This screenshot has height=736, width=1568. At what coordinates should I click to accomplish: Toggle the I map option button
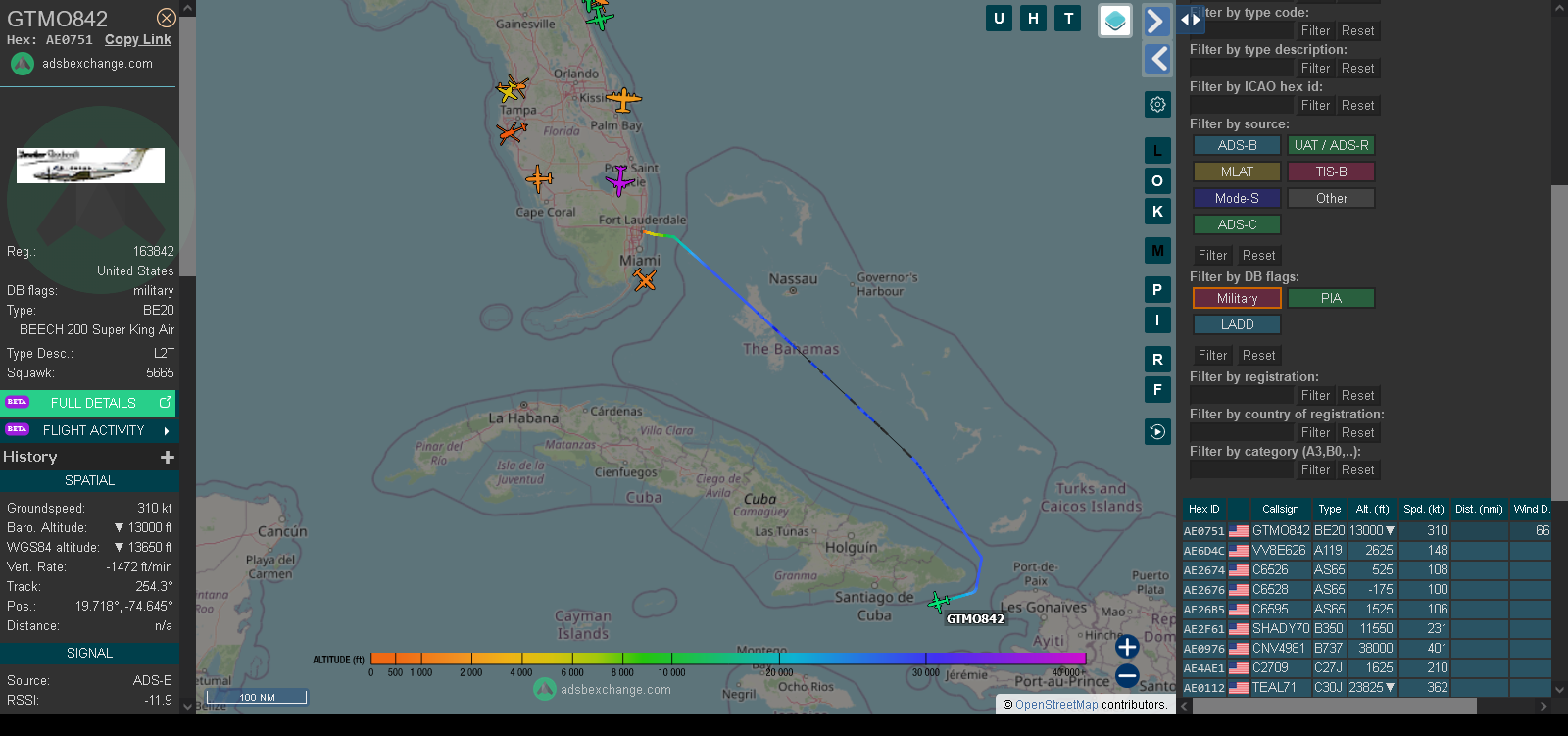(x=1157, y=320)
